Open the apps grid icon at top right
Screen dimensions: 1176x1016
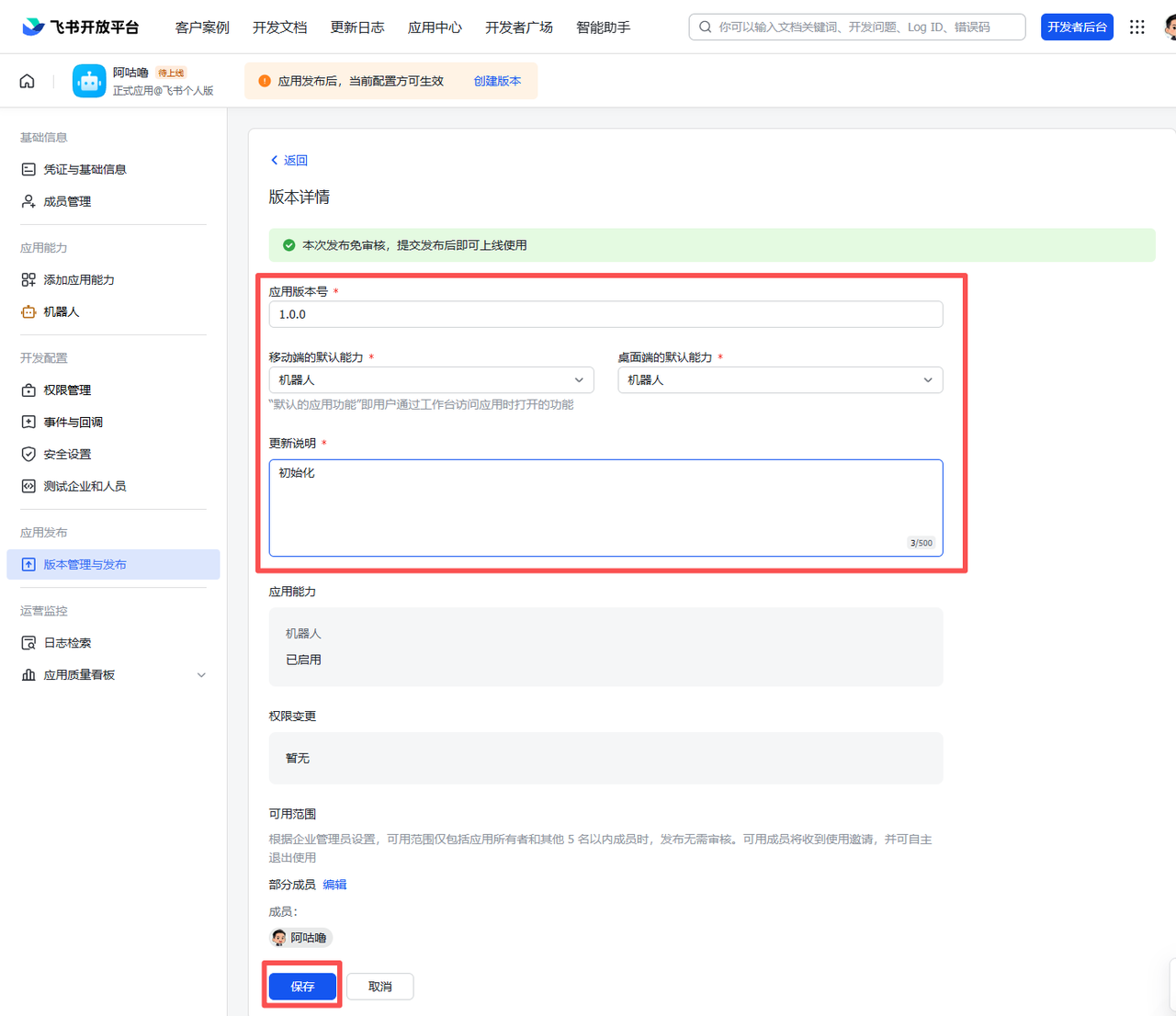tap(1136, 28)
